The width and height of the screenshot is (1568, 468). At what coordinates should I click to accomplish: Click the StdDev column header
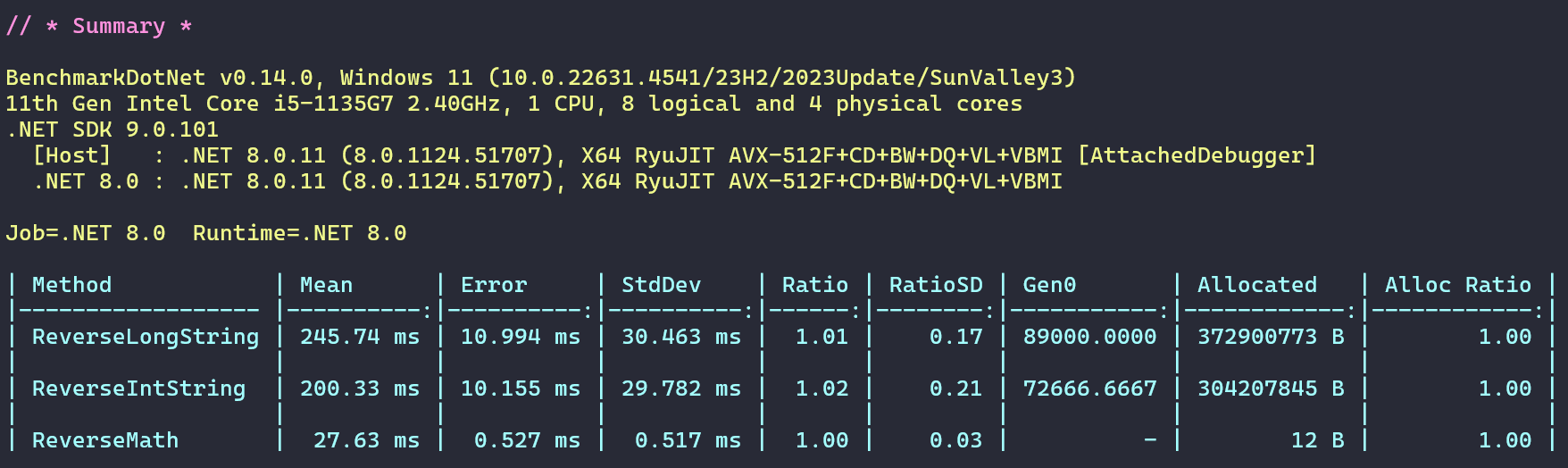coord(661,285)
